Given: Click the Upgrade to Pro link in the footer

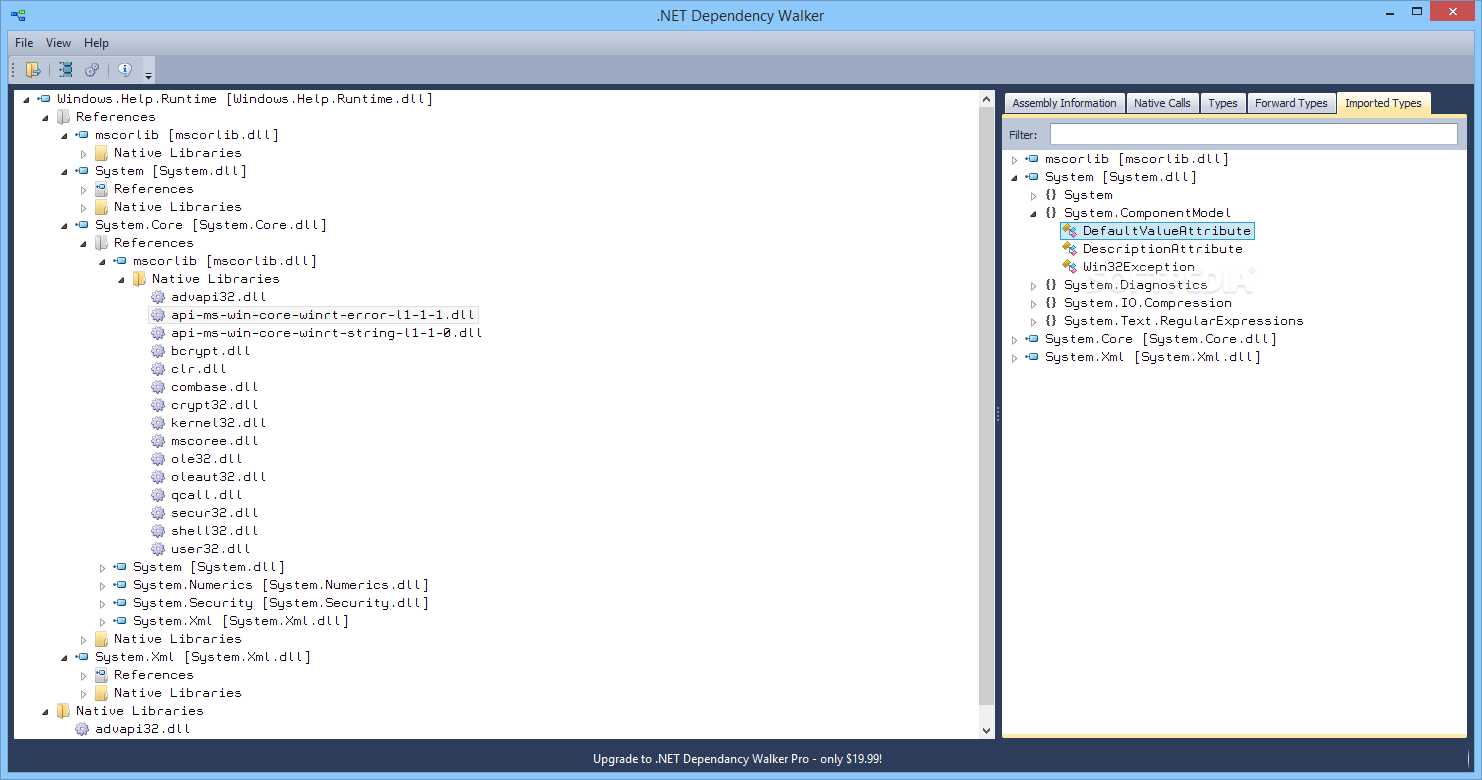Looking at the screenshot, I should (737, 759).
